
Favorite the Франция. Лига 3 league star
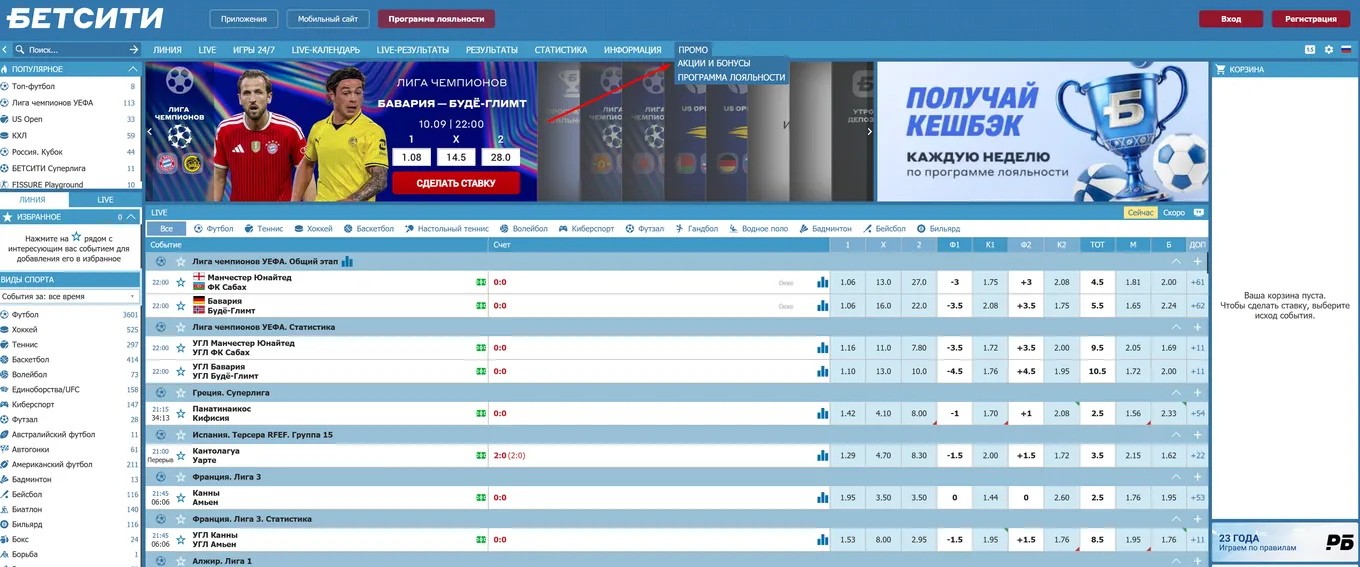180,477
